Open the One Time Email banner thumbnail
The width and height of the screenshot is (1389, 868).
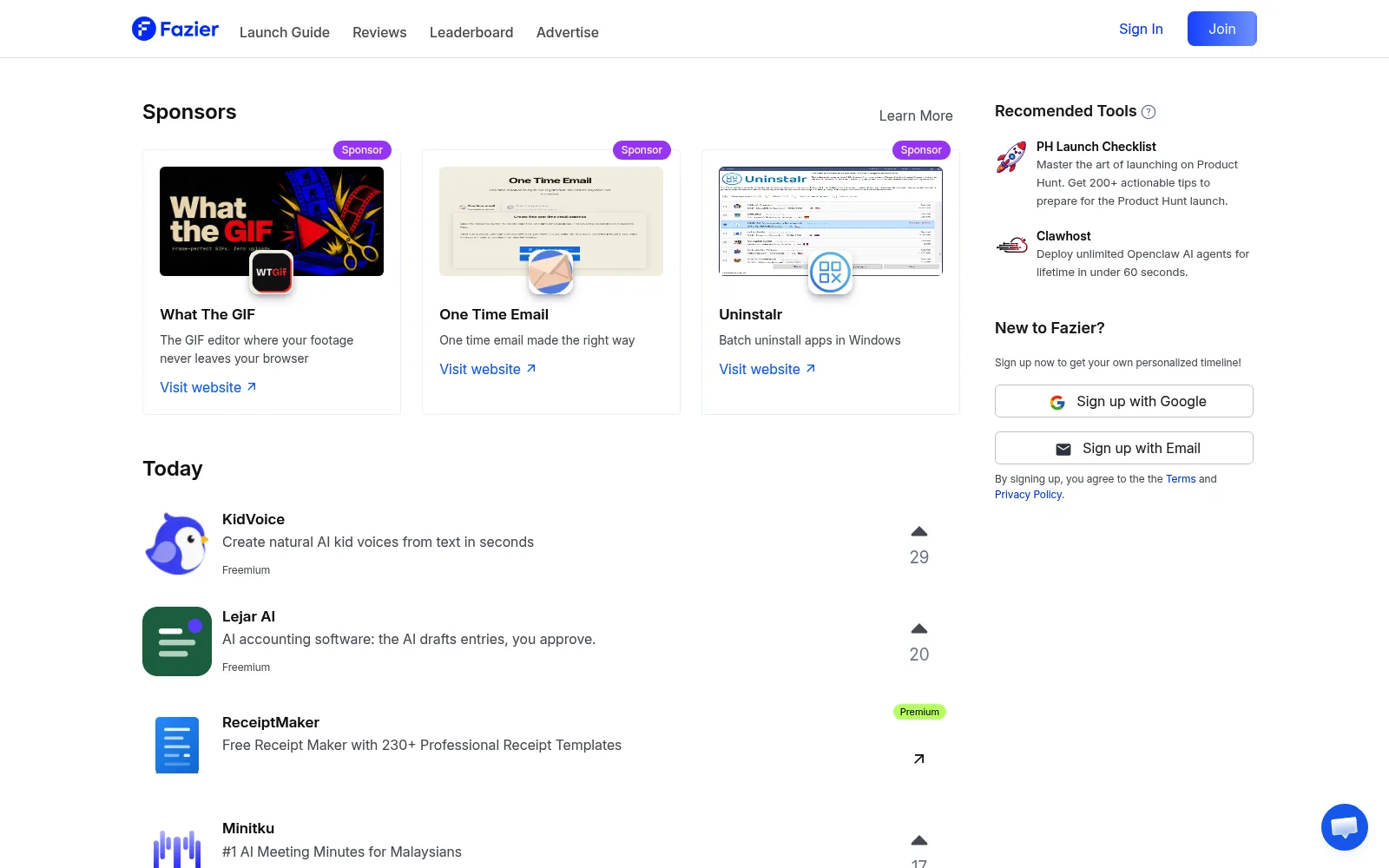pyautogui.click(x=551, y=221)
